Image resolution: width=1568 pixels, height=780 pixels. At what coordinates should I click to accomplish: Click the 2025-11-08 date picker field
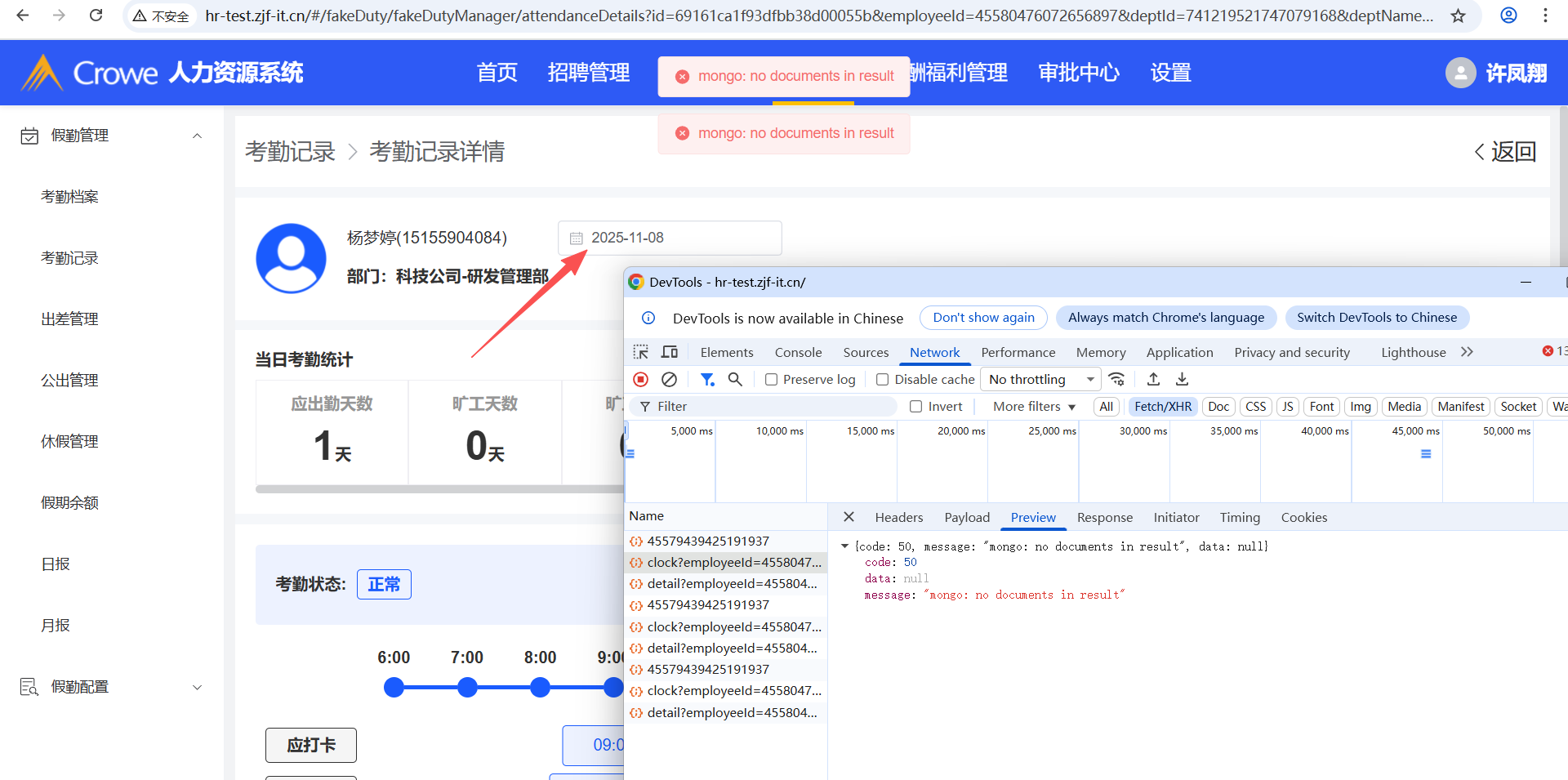coord(670,238)
